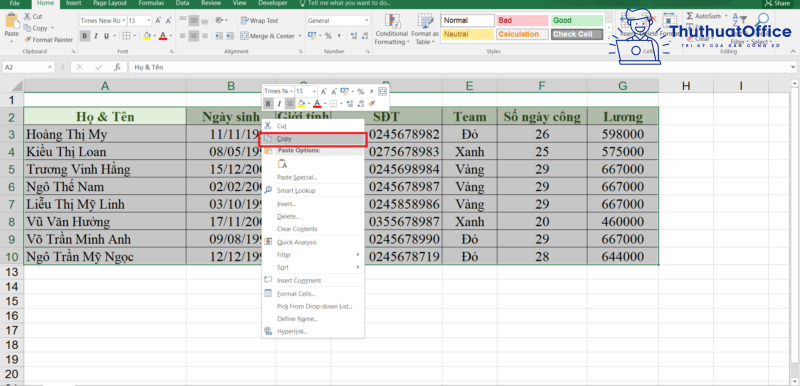Click Bold in the mini toolbar
Screen dimensions: 800x386
[x=268, y=104]
